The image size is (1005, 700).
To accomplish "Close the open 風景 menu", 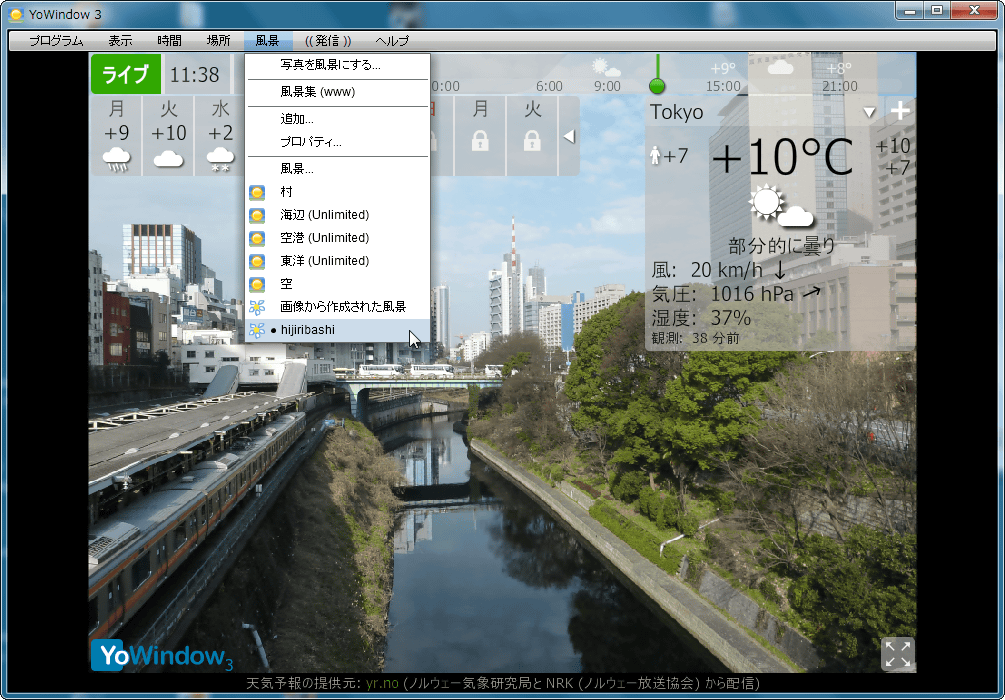I will (x=268, y=41).
